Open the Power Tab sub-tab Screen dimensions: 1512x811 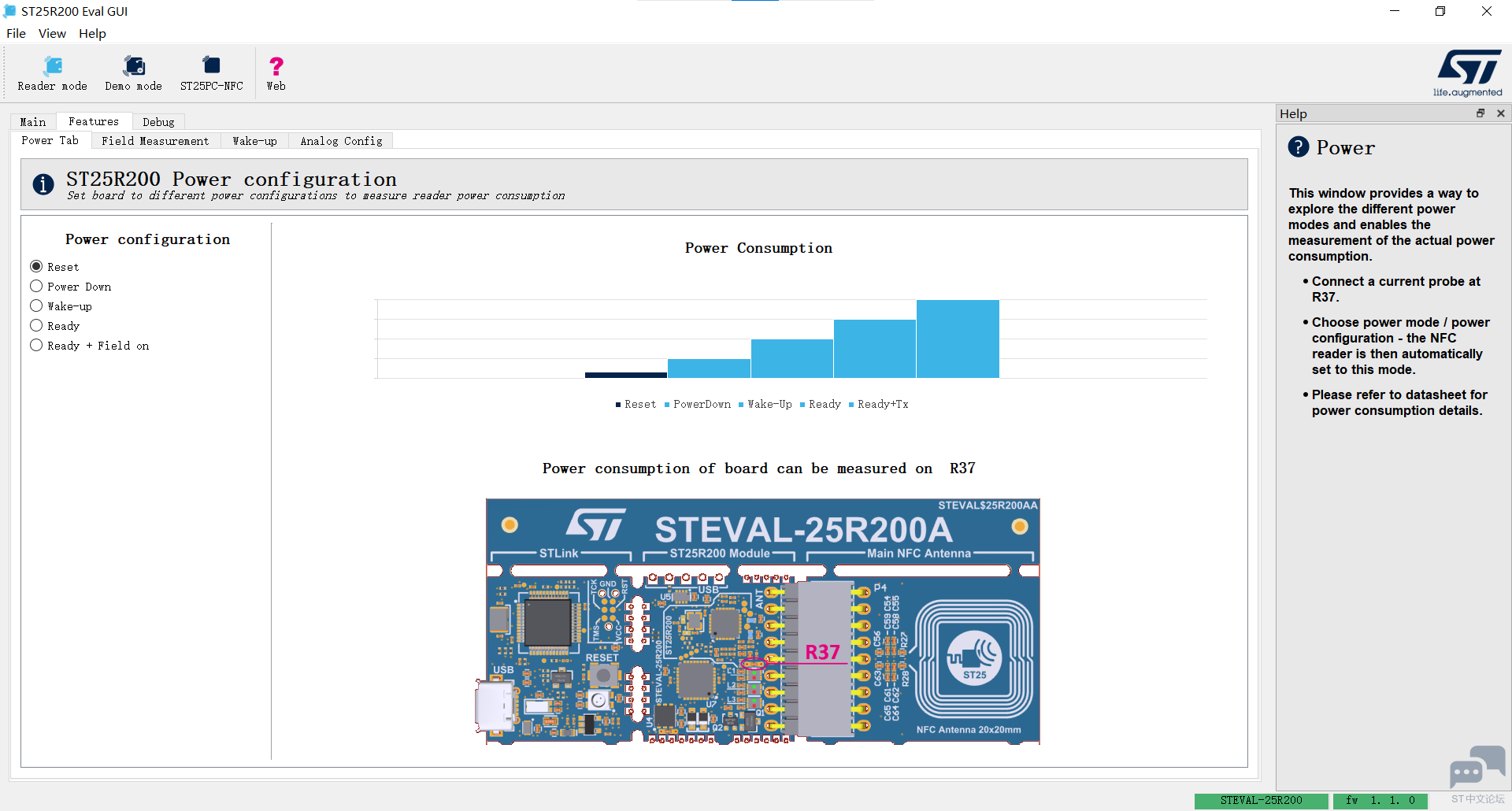pos(50,140)
